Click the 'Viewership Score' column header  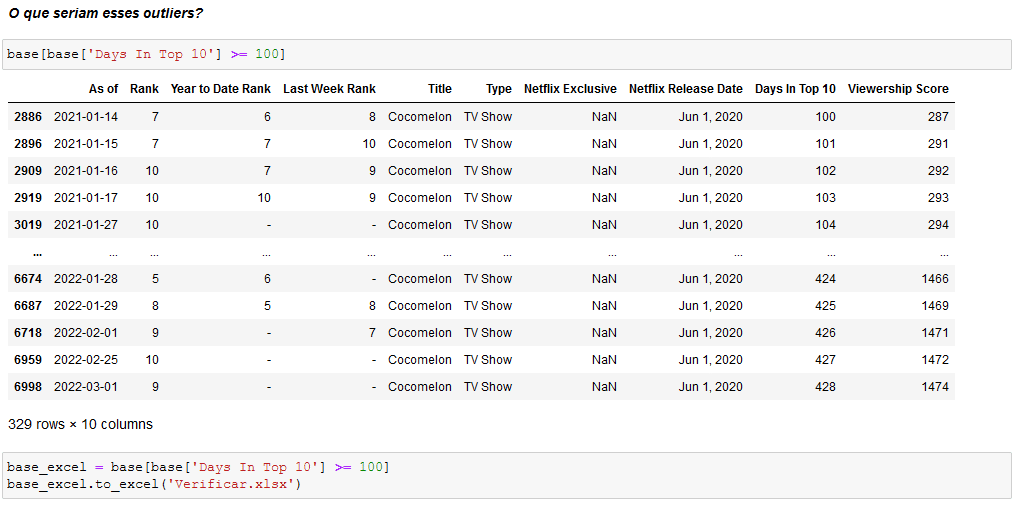pos(898,89)
